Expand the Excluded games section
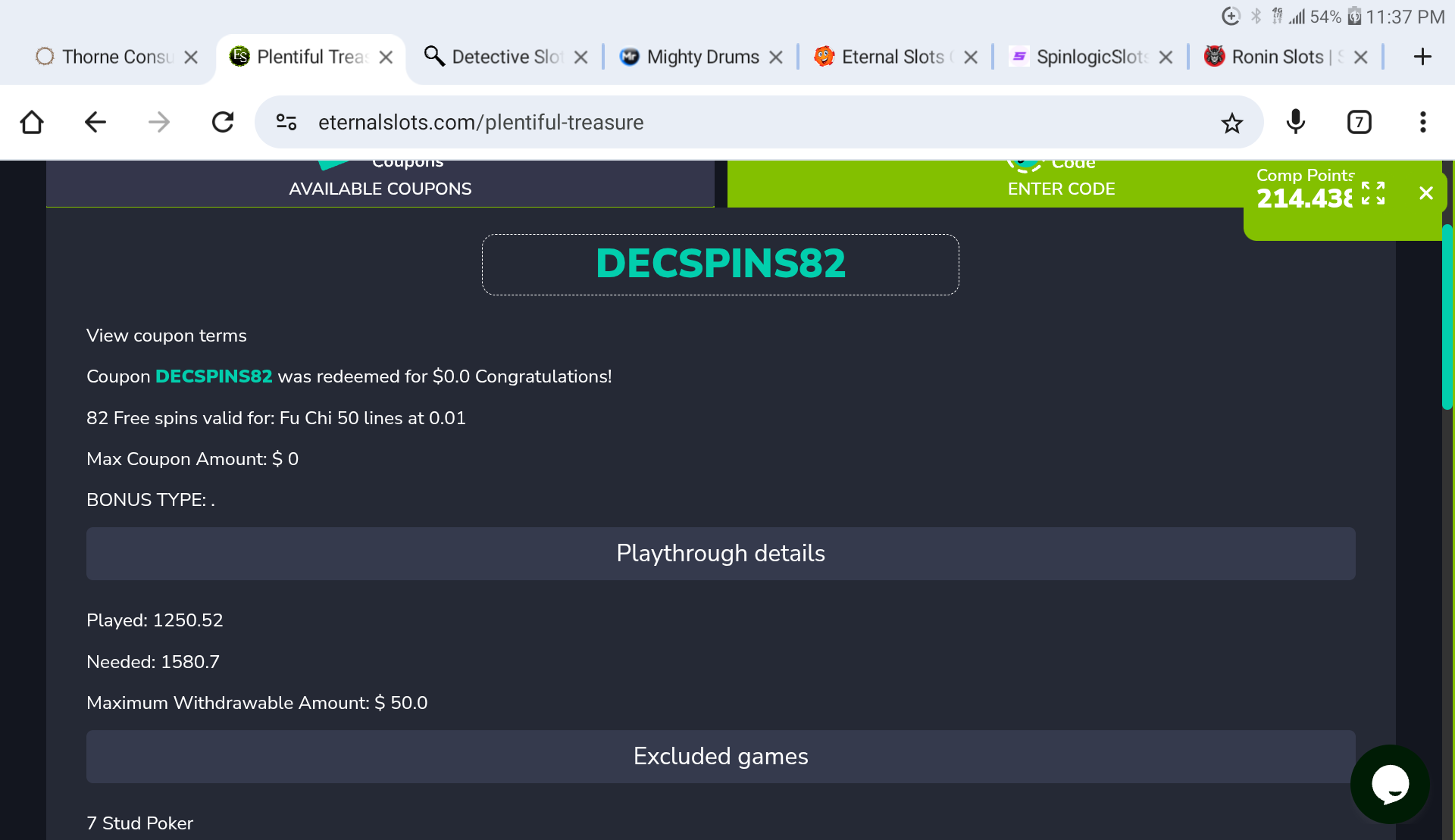This screenshot has height=840, width=1455. click(720, 757)
